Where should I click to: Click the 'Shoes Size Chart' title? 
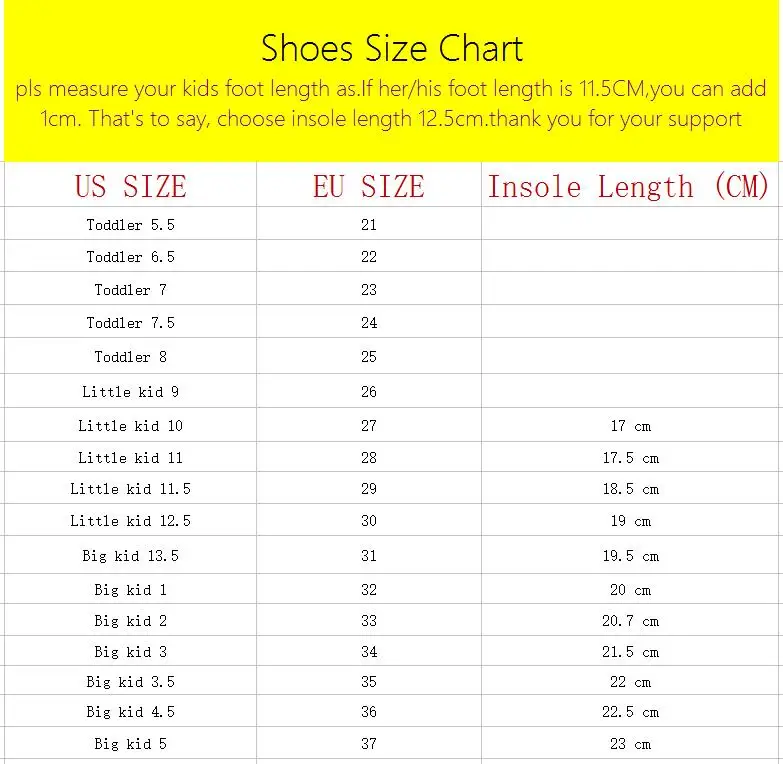[x=391, y=48]
